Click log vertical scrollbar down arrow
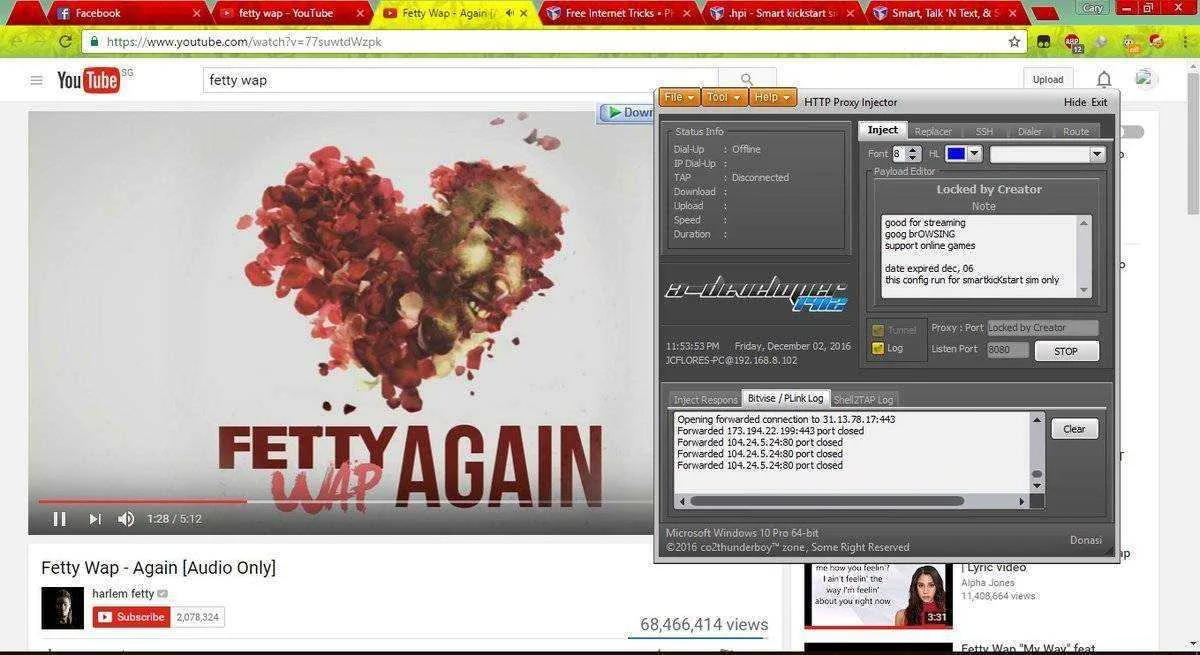This screenshot has width=1200, height=655. (1037, 486)
